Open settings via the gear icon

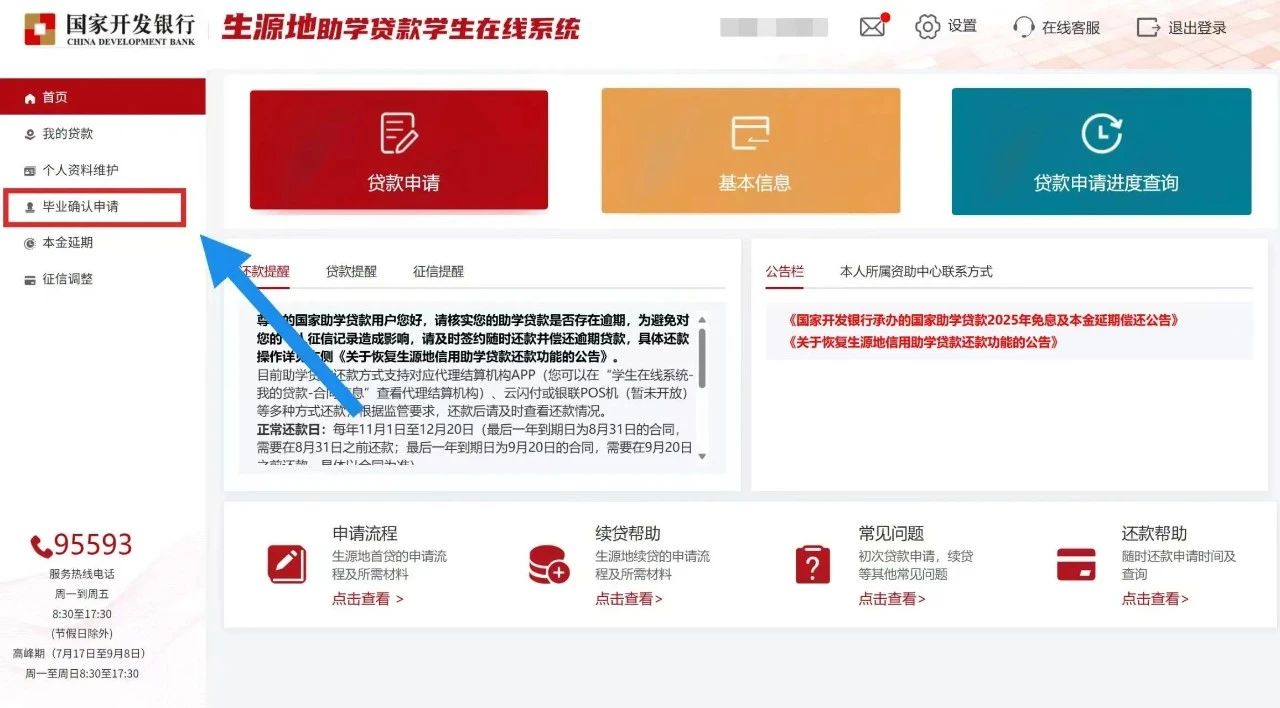coord(928,27)
